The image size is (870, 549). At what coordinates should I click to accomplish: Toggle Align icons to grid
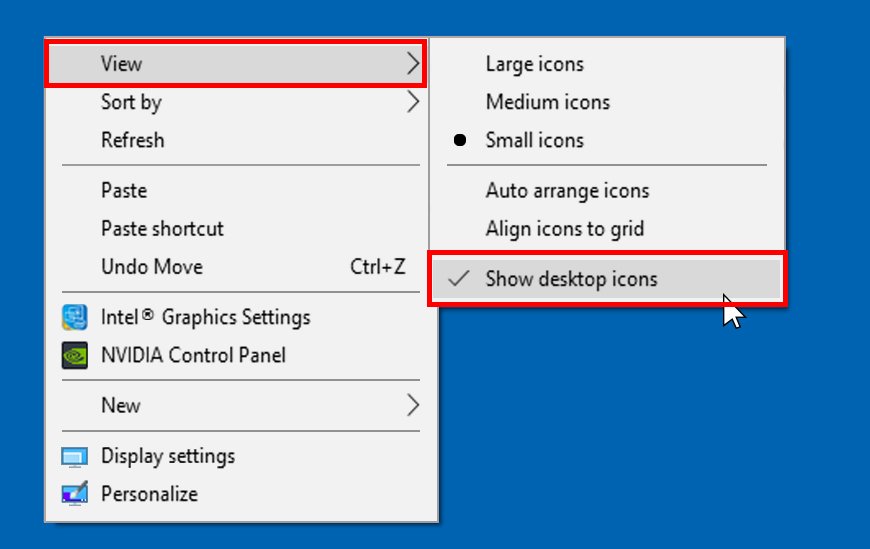point(564,229)
